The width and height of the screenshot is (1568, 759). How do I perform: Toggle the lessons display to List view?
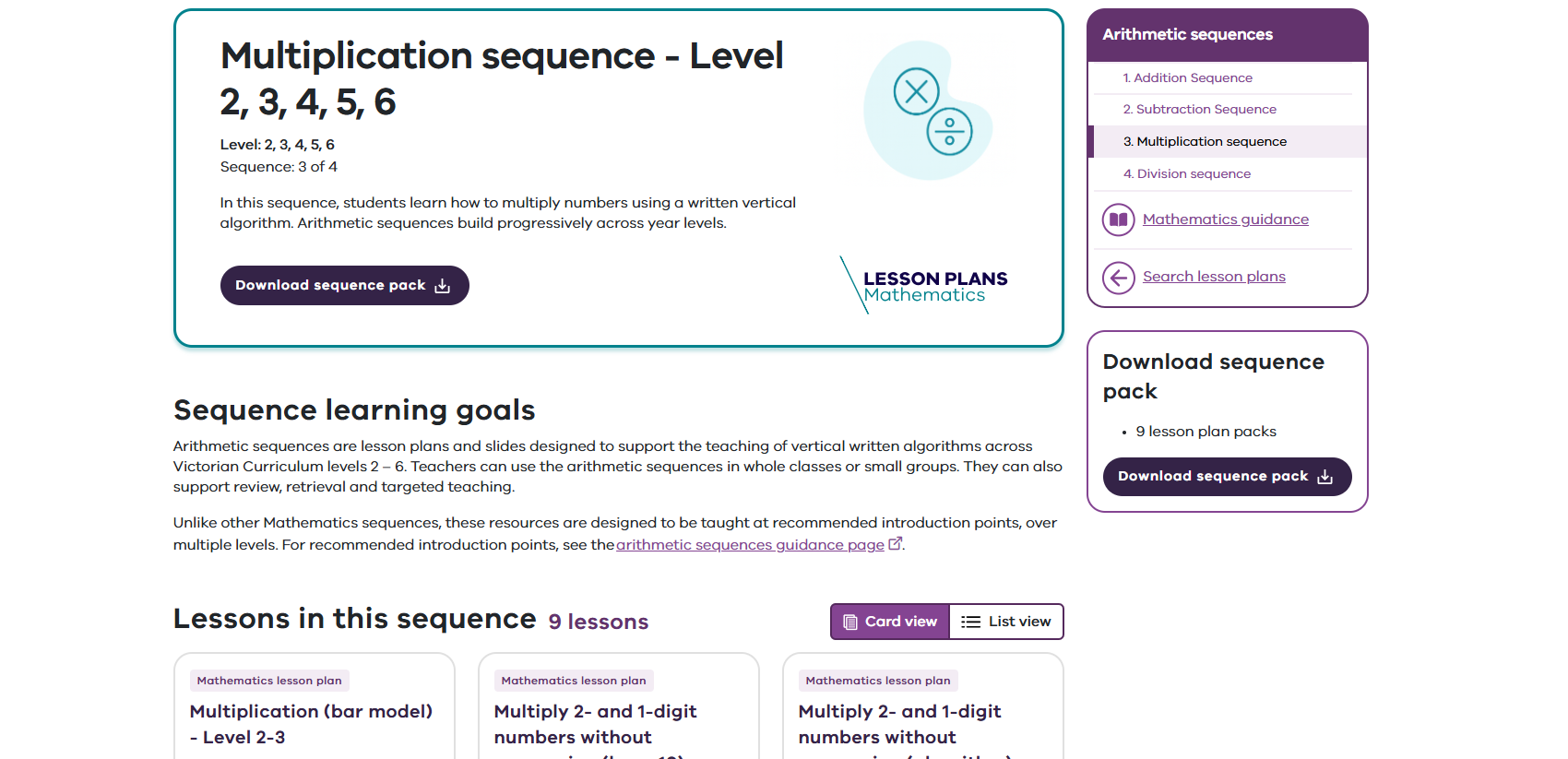1005,622
